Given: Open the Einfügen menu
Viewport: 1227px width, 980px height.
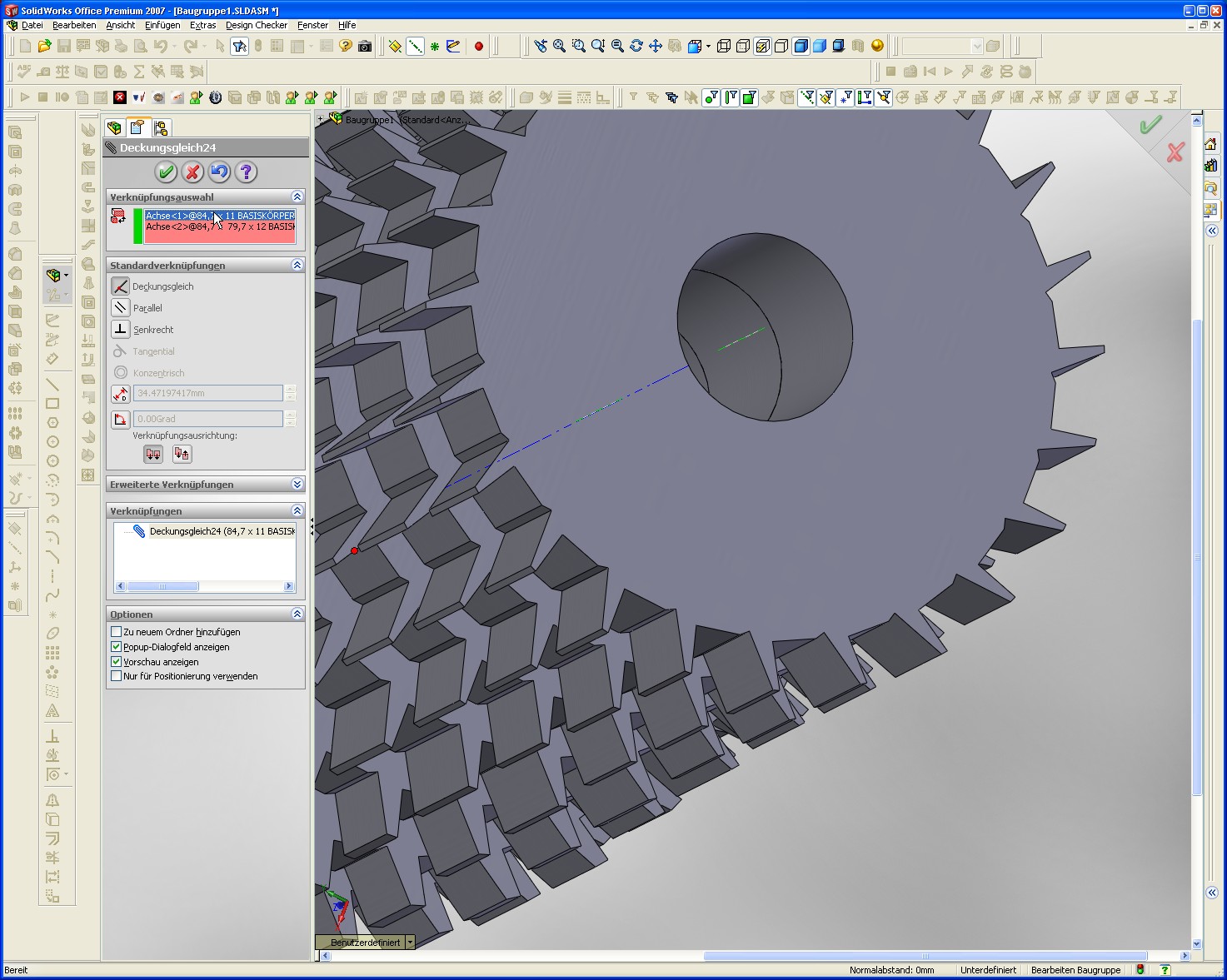Looking at the screenshot, I should [x=162, y=25].
